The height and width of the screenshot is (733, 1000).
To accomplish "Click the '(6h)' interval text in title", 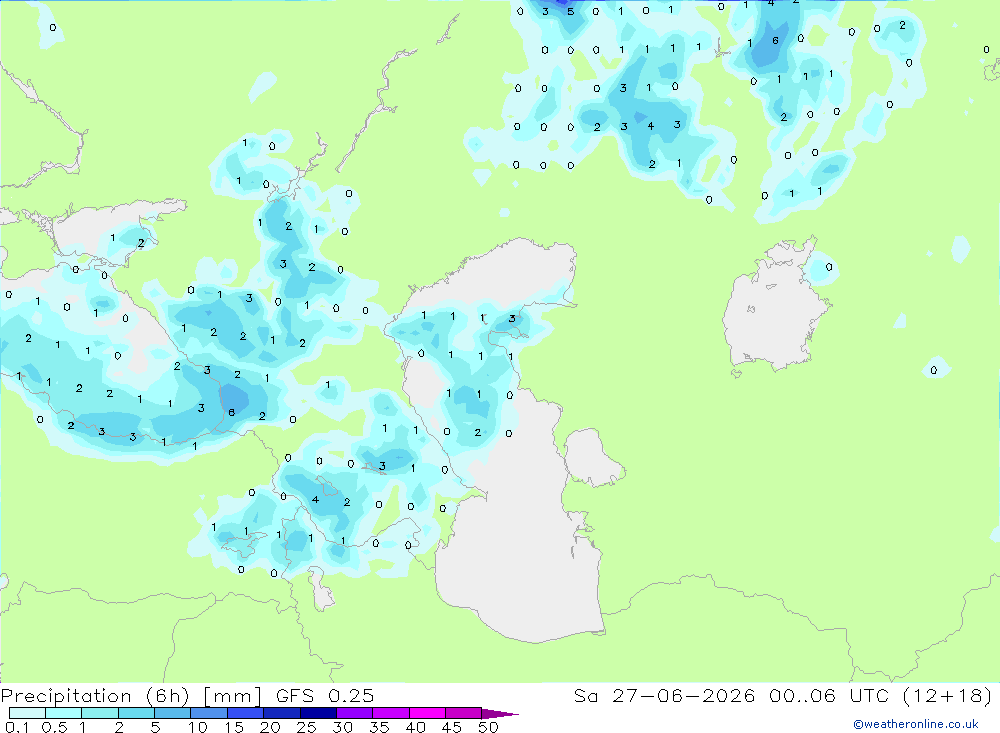I will coord(168,695).
